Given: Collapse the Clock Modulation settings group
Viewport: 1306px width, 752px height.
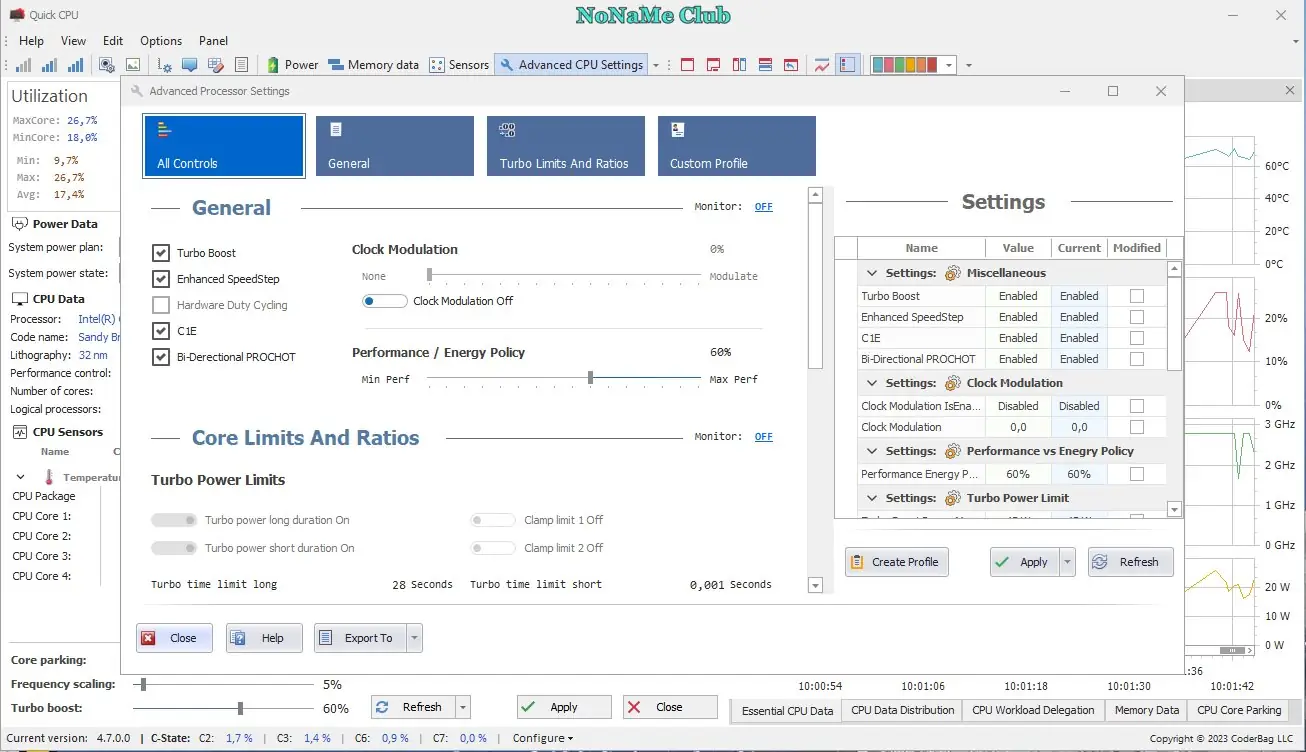Looking at the screenshot, I should (872, 383).
